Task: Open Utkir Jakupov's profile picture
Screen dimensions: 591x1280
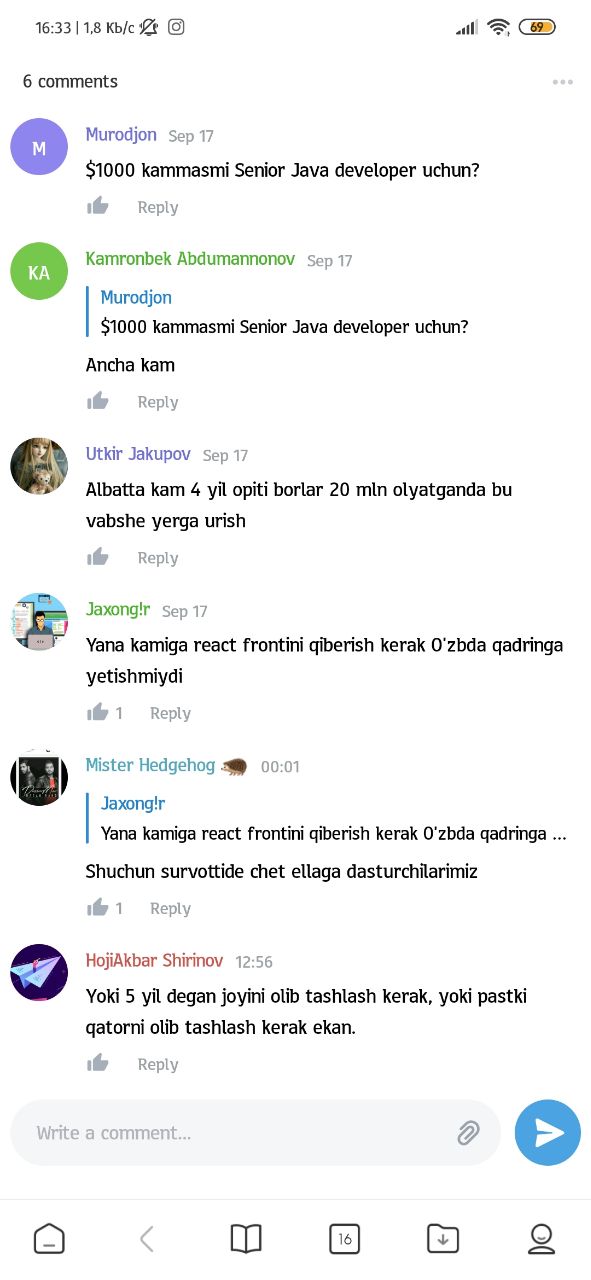Action: (39, 465)
